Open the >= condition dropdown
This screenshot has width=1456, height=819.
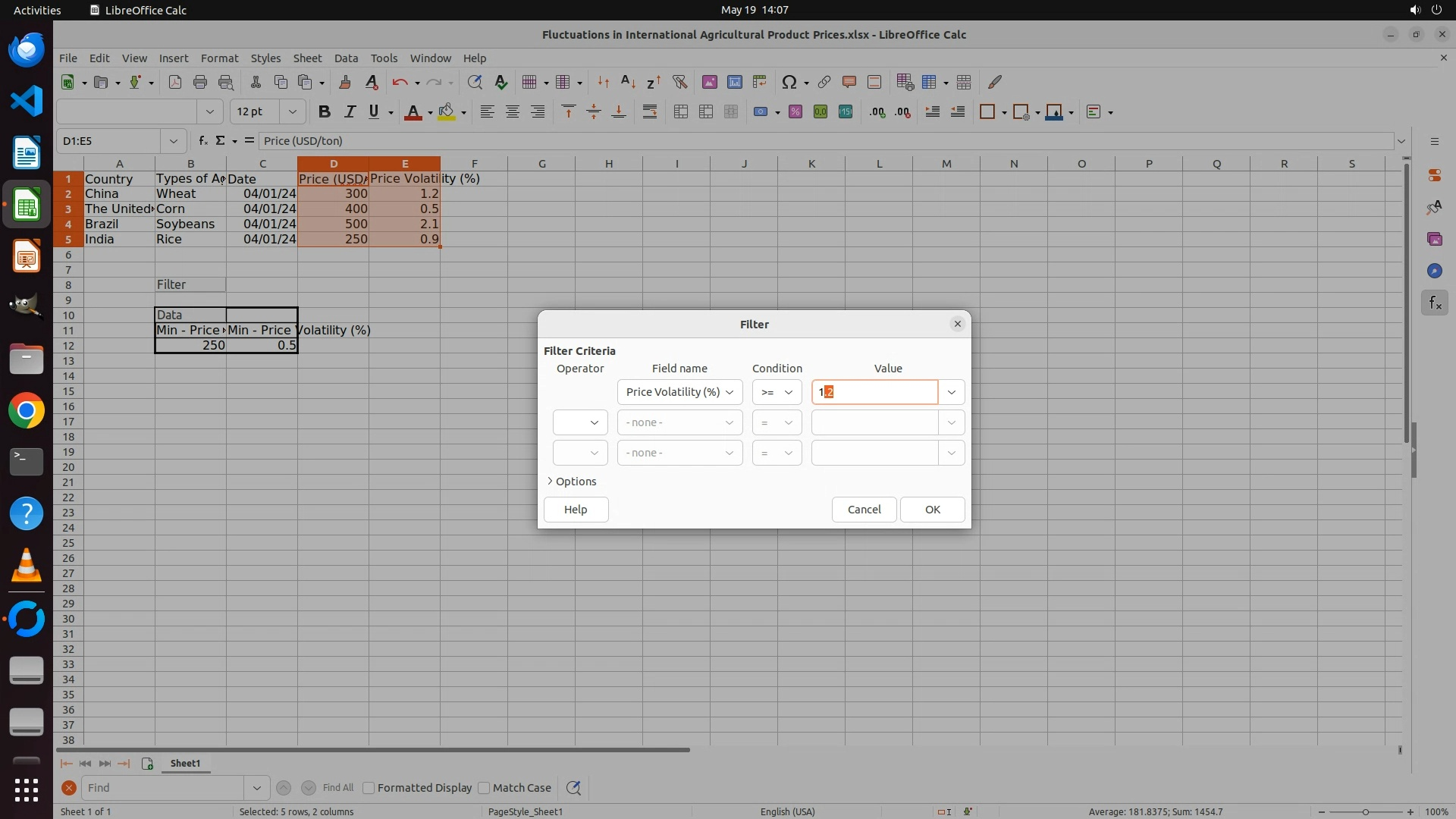777,392
